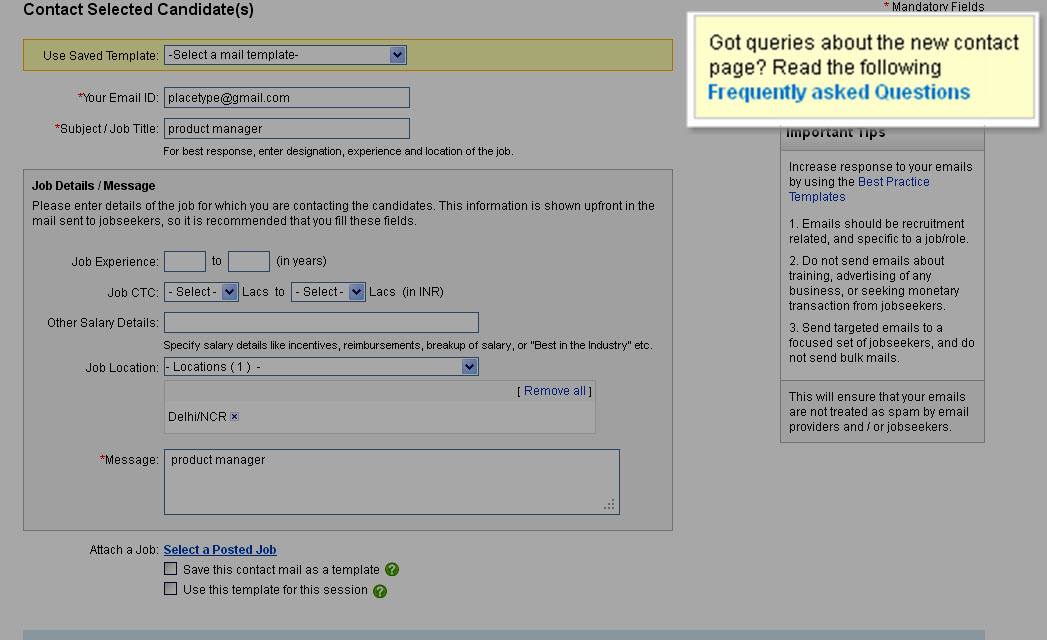Enable "Save this contact mail as a template"

(x=170, y=568)
